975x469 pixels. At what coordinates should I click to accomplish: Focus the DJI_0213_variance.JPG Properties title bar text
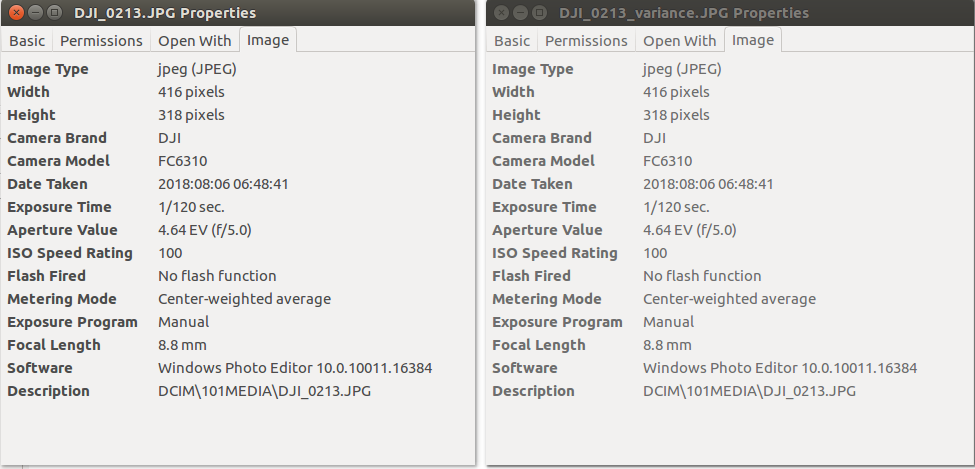coord(684,13)
